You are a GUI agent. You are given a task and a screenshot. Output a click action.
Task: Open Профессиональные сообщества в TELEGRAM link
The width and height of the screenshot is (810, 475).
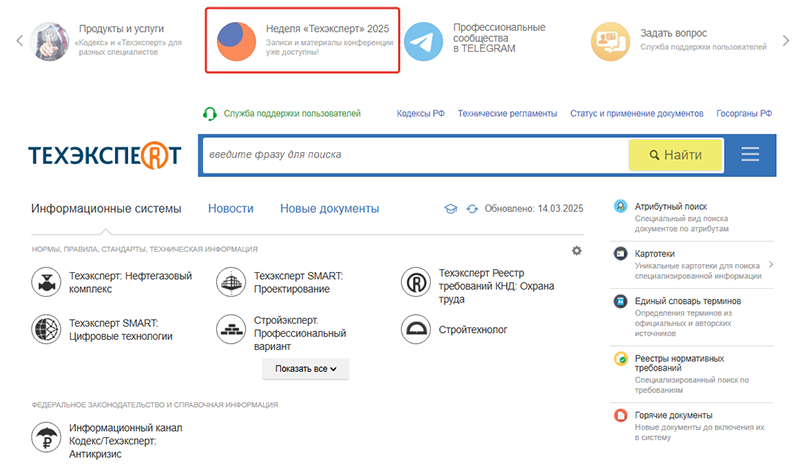pyautogui.click(x=499, y=38)
